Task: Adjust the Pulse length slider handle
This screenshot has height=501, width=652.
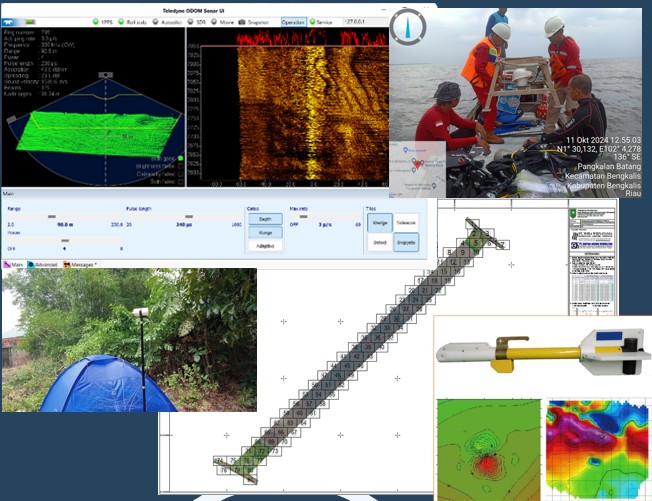Action: click(189, 217)
